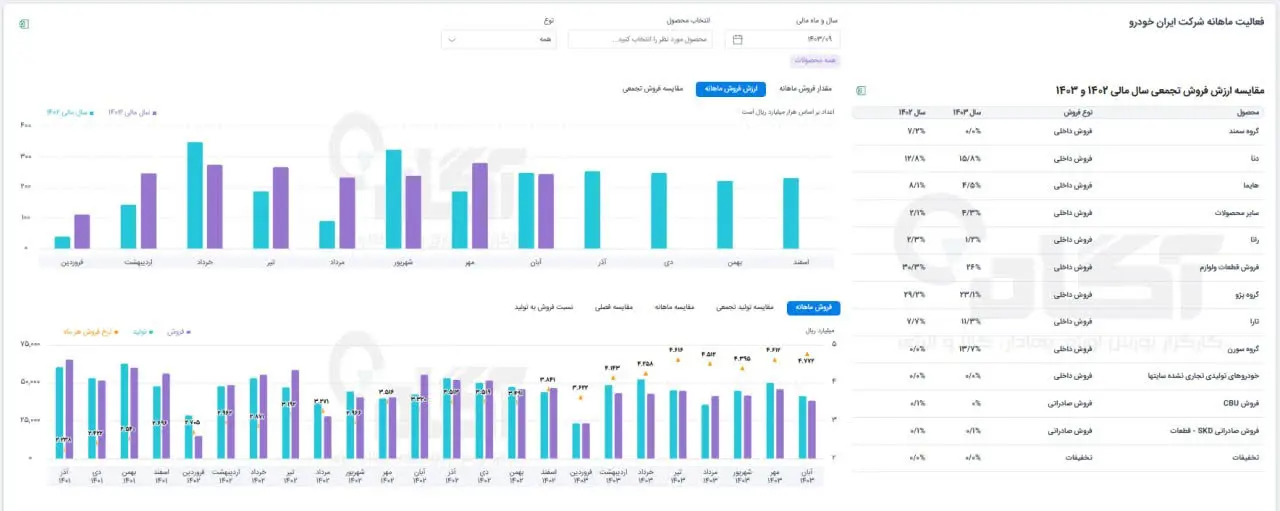Switch to مقایسه فروش تجمعی tab
The width and height of the screenshot is (1280, 511).
click(654, 89)
